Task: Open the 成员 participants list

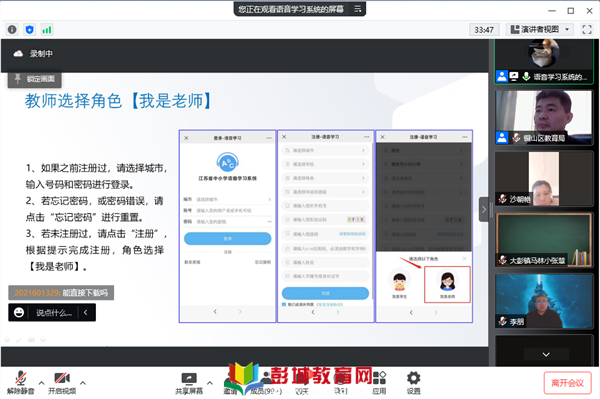Action: point(266,384)
